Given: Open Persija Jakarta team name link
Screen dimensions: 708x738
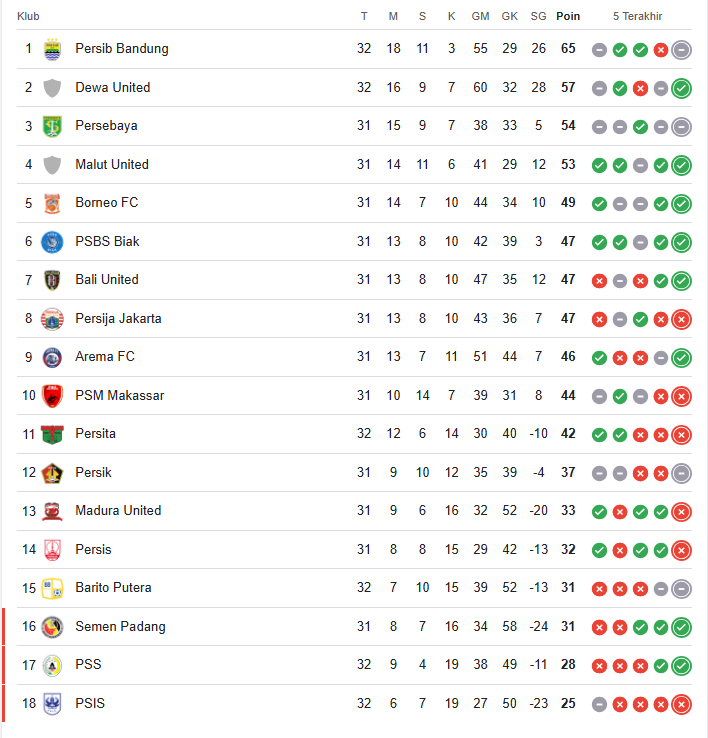Looking at the screenshot, I should [118, 319].
